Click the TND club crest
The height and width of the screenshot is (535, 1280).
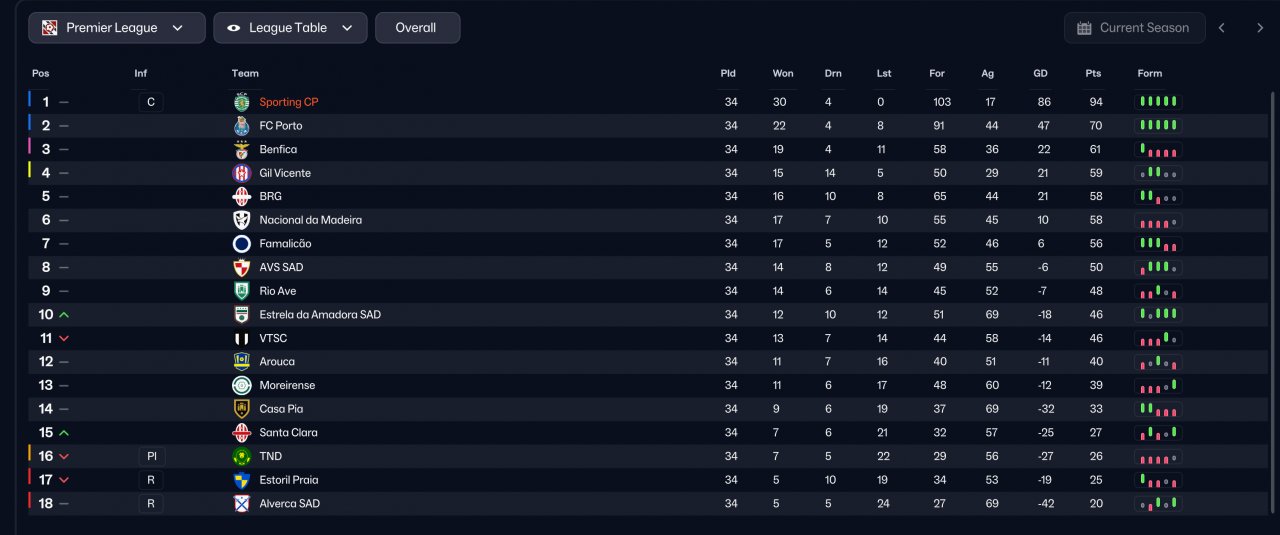point(241,456)
